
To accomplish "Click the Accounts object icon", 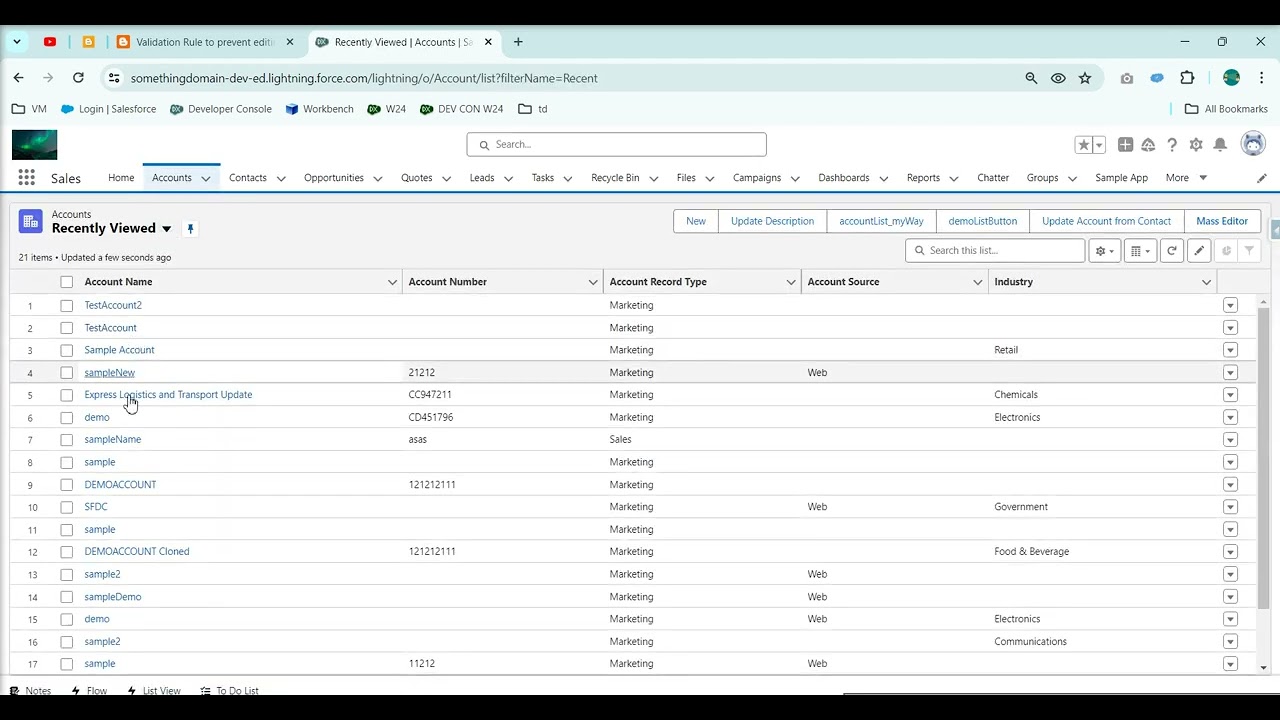I will tap(30, 221).
